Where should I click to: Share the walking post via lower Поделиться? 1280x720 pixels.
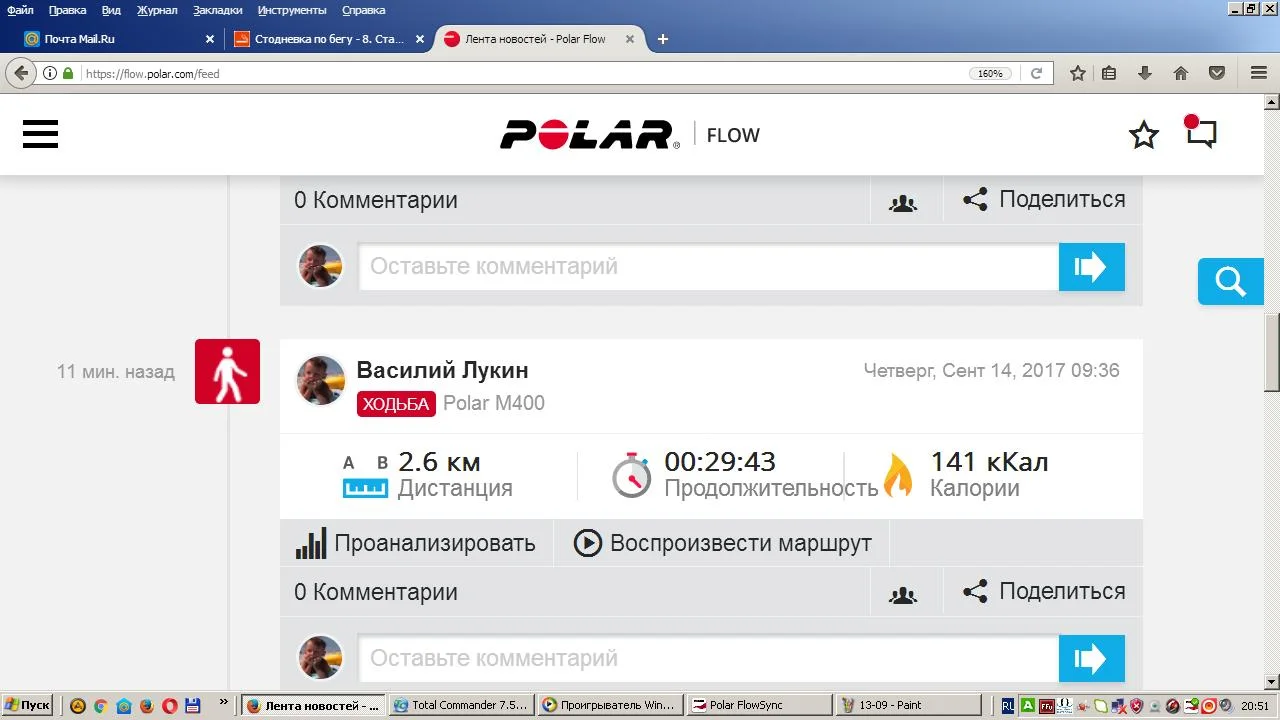1044,591
